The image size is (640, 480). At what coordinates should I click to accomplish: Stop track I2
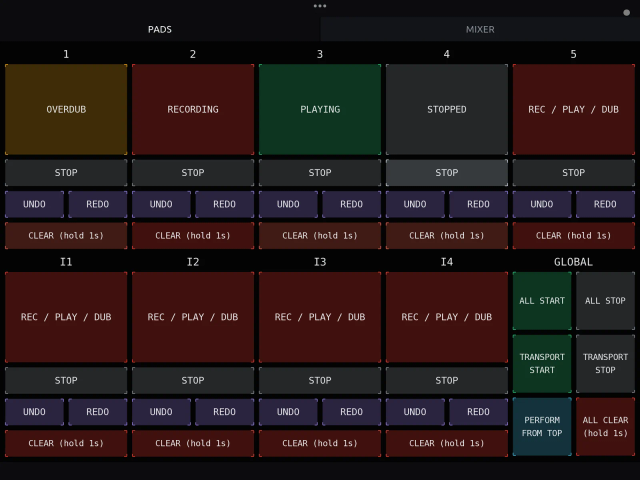point(193,380)
